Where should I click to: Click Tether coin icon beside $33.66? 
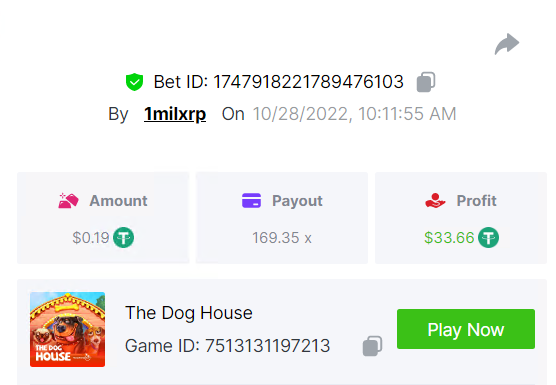click(488, 238)
